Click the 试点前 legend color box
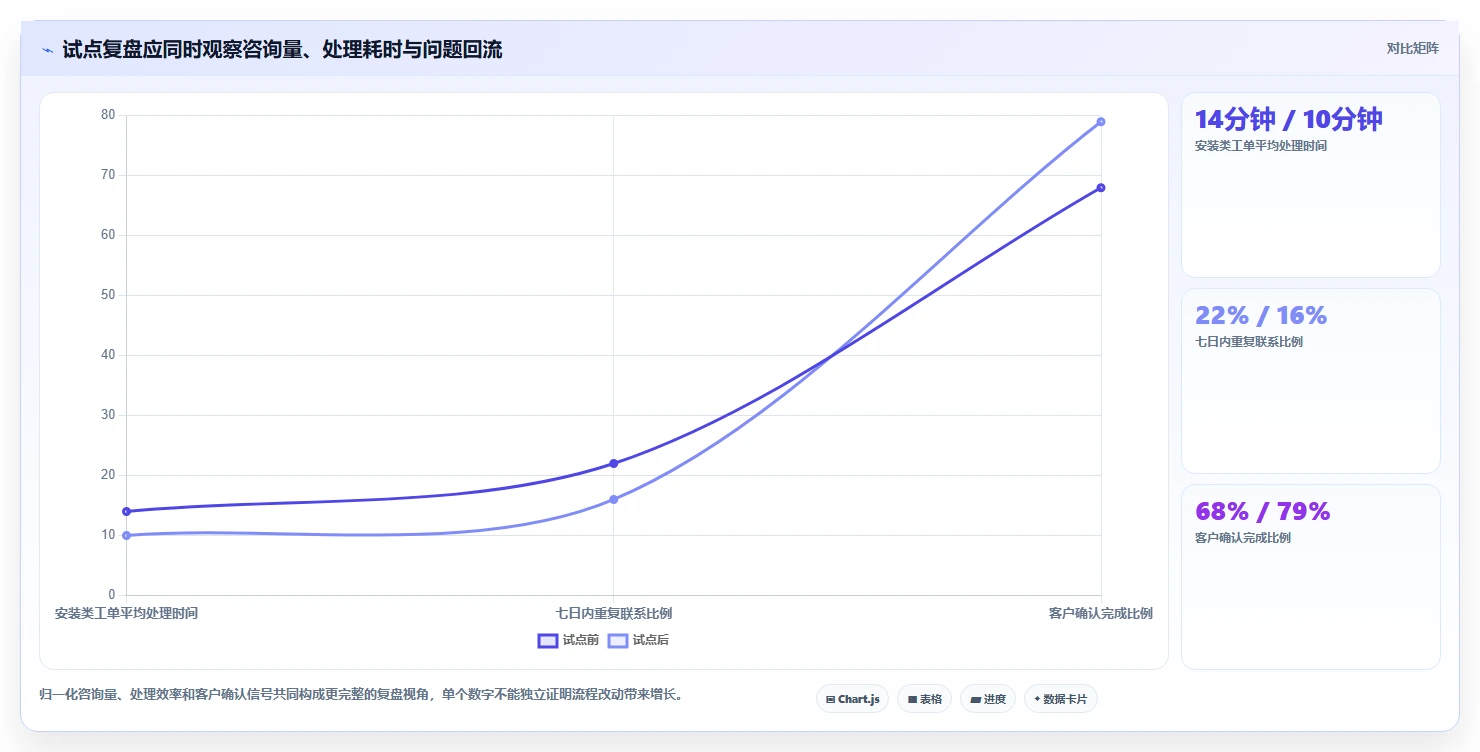This screenshot has width=1480, height=752. pos(548,641)
